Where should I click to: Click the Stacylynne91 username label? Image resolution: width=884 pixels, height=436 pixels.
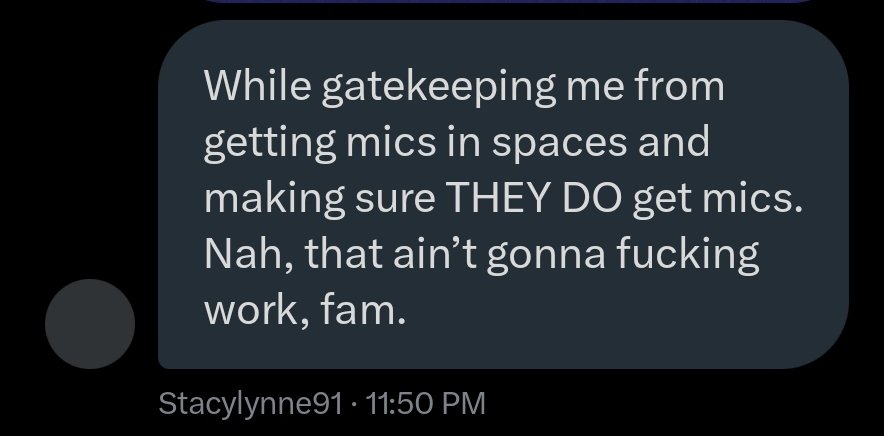tap(251, 403)
